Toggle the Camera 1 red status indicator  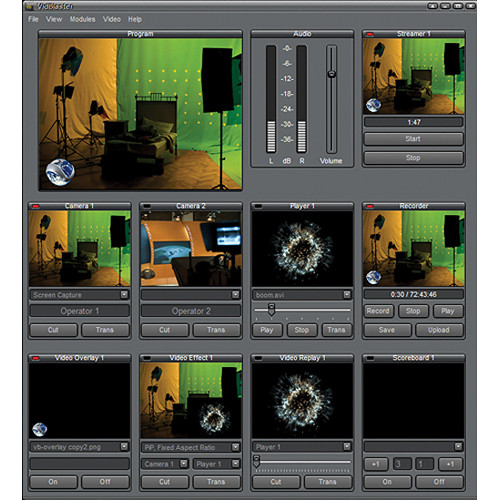35,206
